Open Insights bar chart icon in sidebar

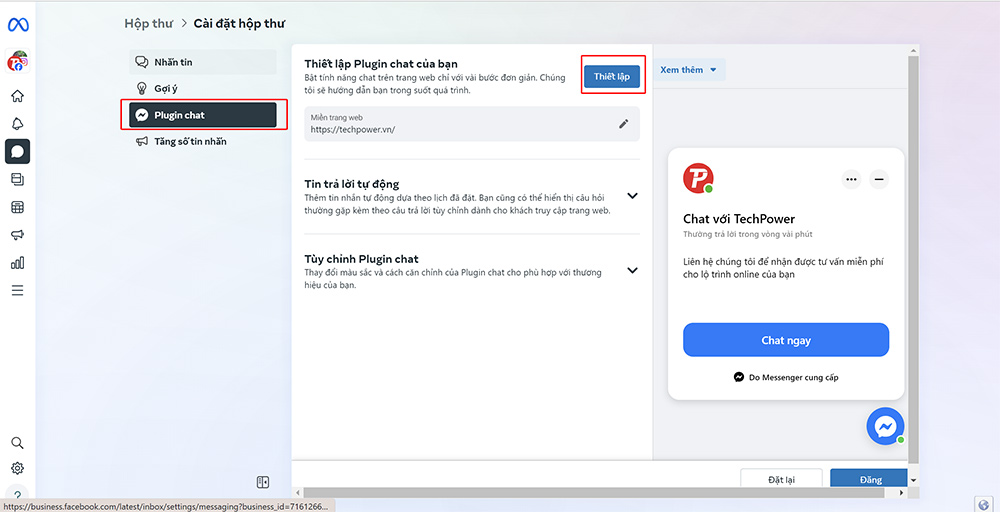click(x=17, y=263)
